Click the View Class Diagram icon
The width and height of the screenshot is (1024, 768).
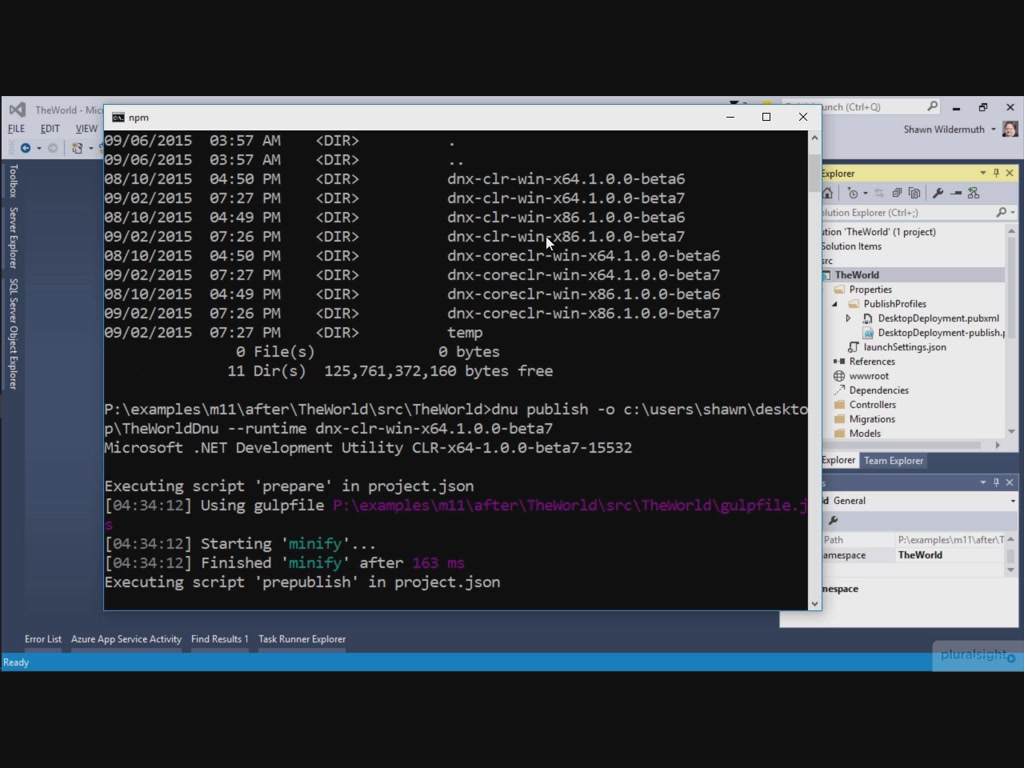(974, 193)
